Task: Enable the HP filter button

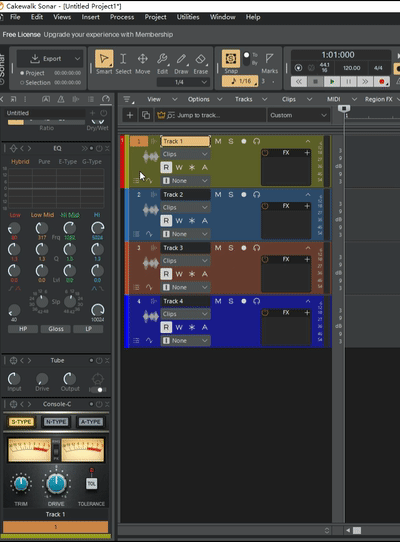Action: point(23,329)
